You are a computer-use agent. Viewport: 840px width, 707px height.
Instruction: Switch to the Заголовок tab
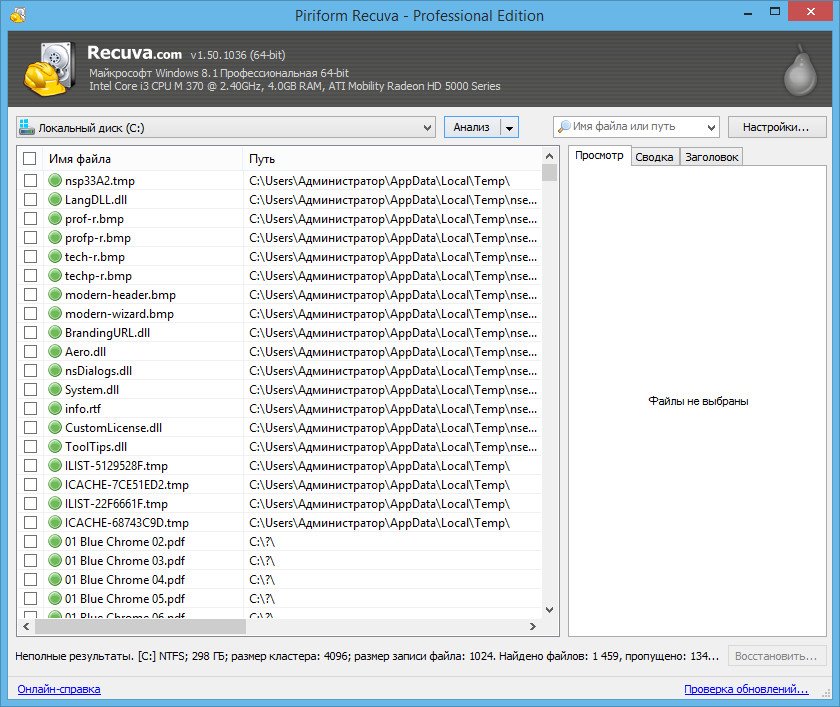click(711, 157)
